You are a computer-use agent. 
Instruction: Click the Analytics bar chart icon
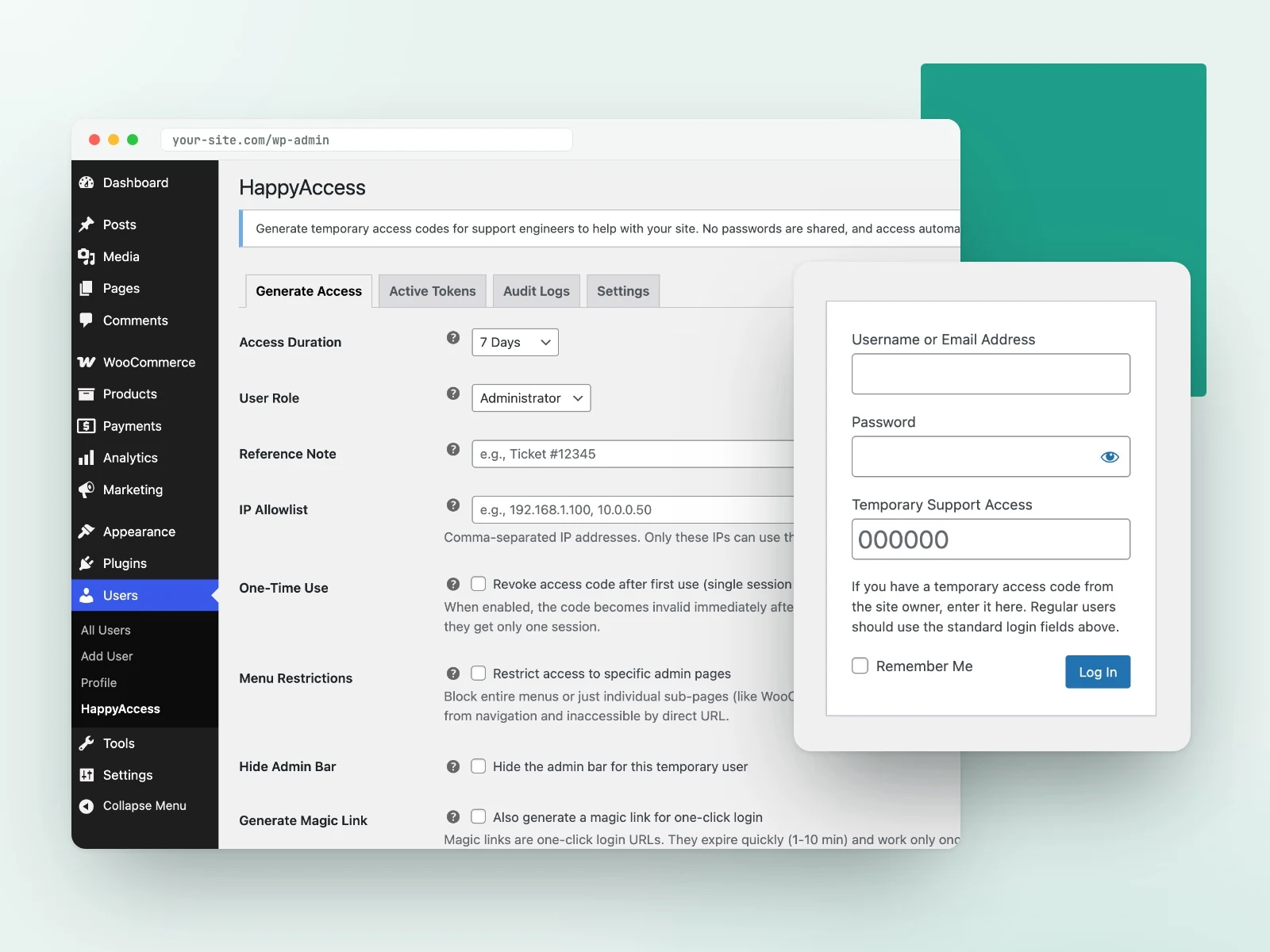click(x=87, y=458)
